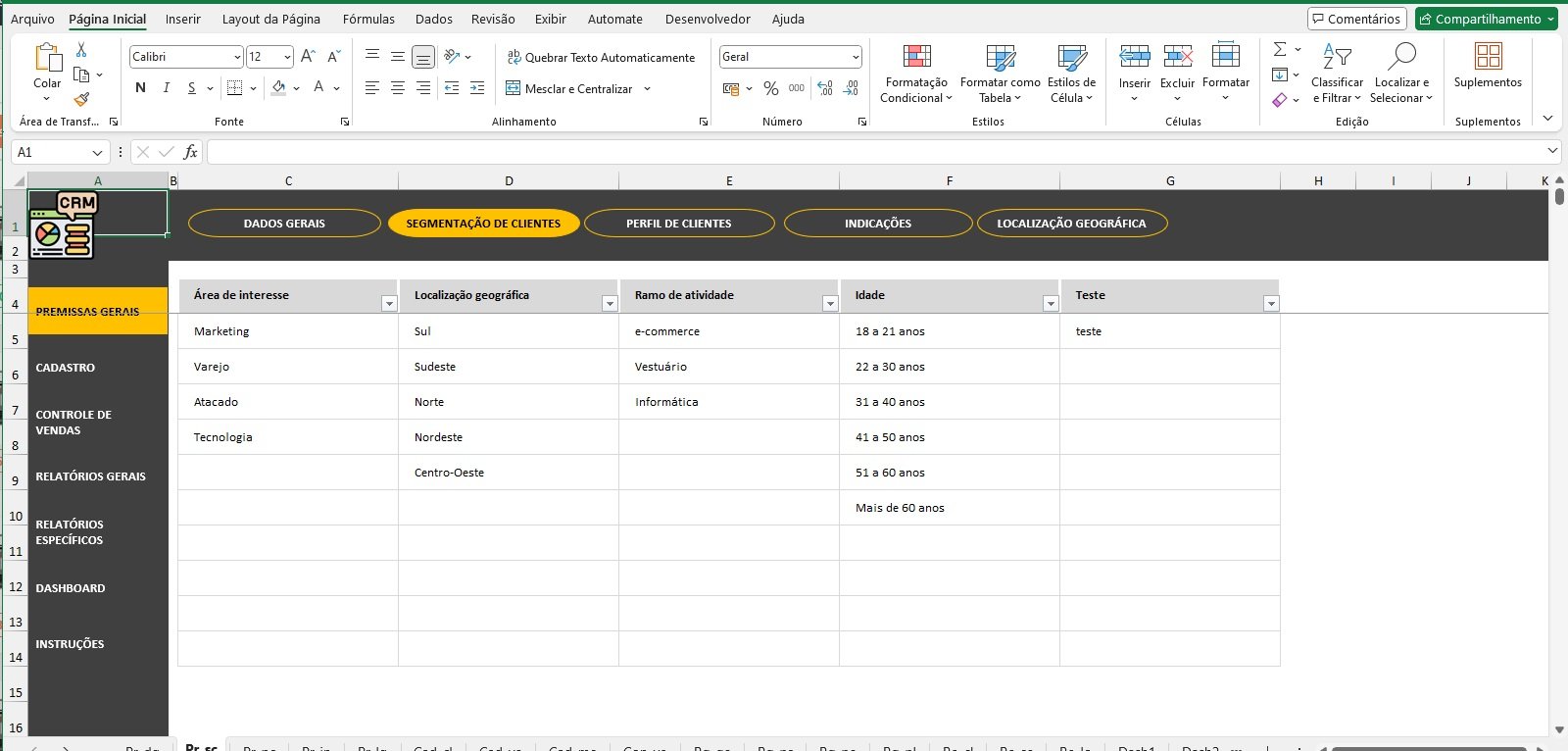Apply bold formatting with N button
1568x751 pixels.
pos(140,88)
